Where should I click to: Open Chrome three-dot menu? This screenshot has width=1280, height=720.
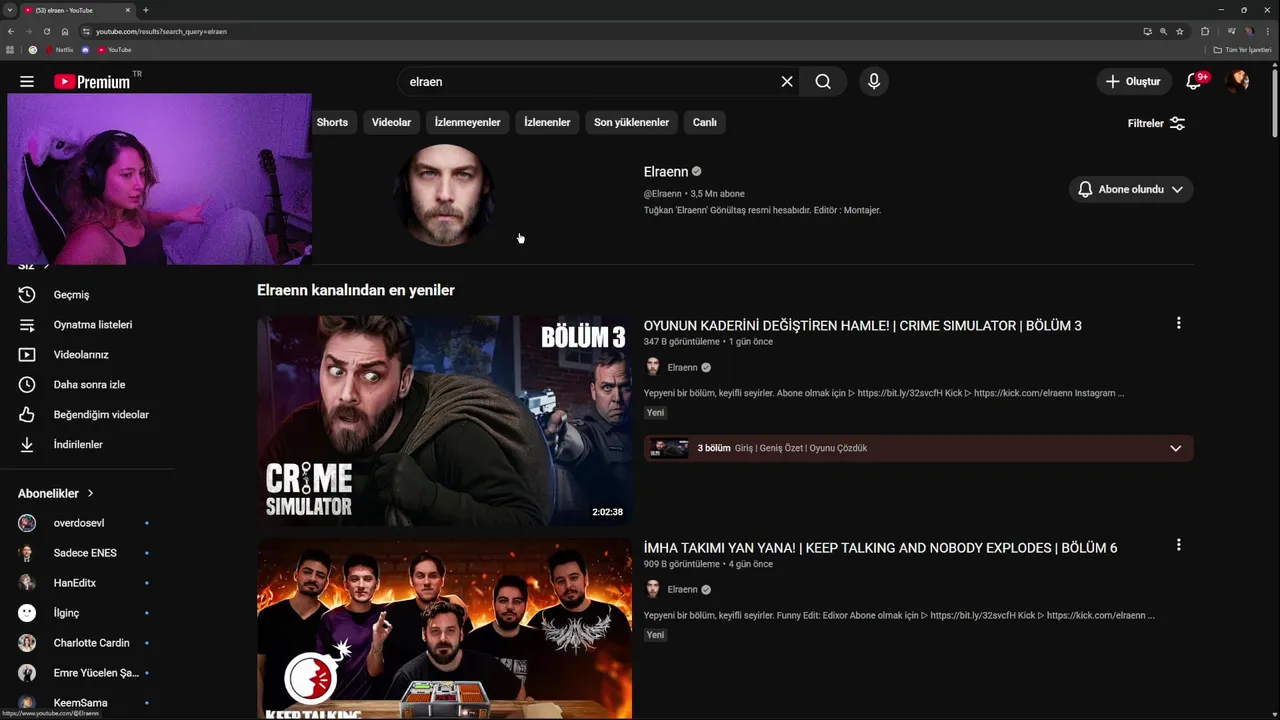pos(1270,31)
